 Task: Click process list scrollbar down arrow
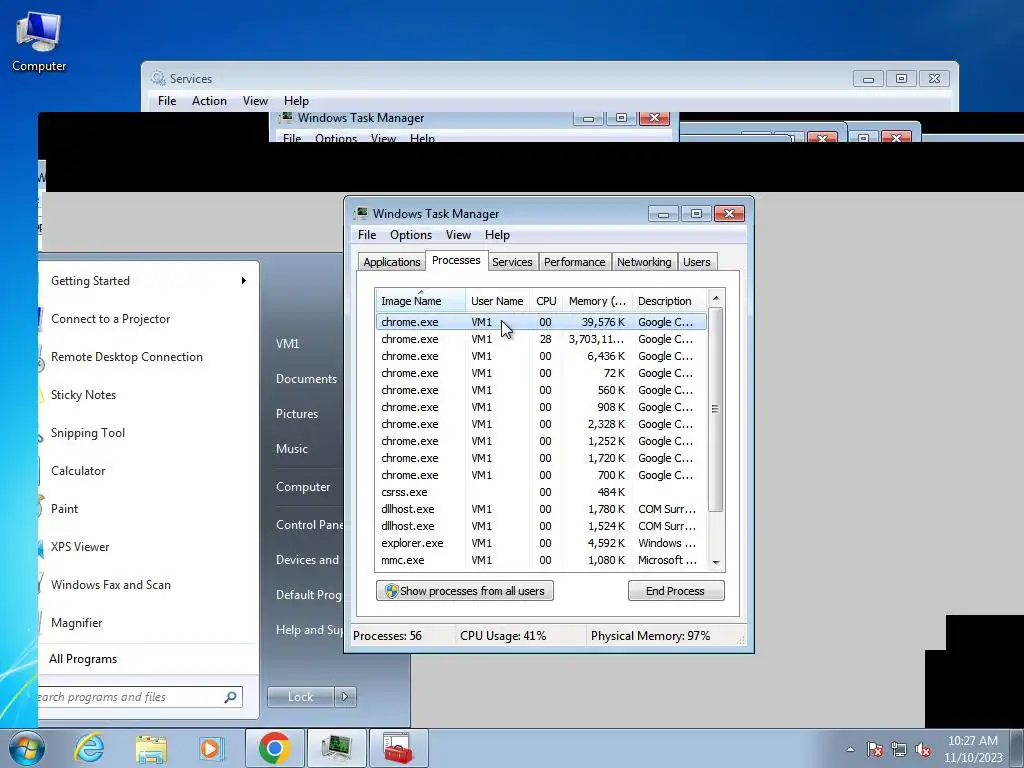[716, 562]
